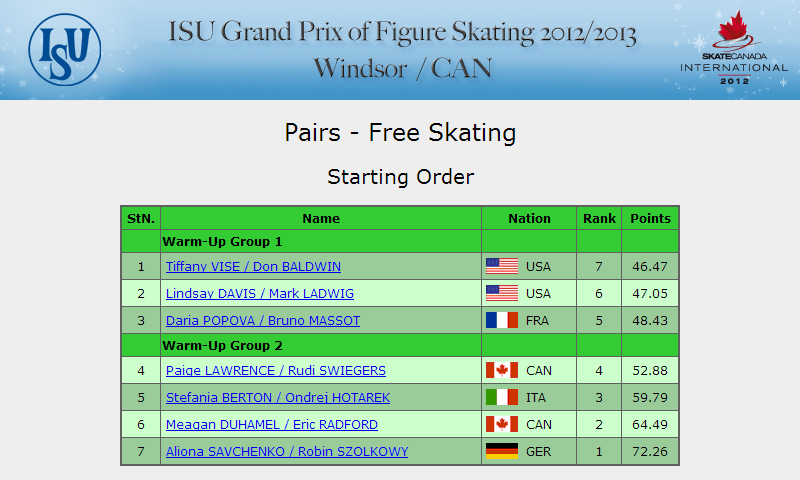Click the Canadian flag beside Paige LAWRENCE
The width and height of the screenshot is (800, 480).
point(502,370)
